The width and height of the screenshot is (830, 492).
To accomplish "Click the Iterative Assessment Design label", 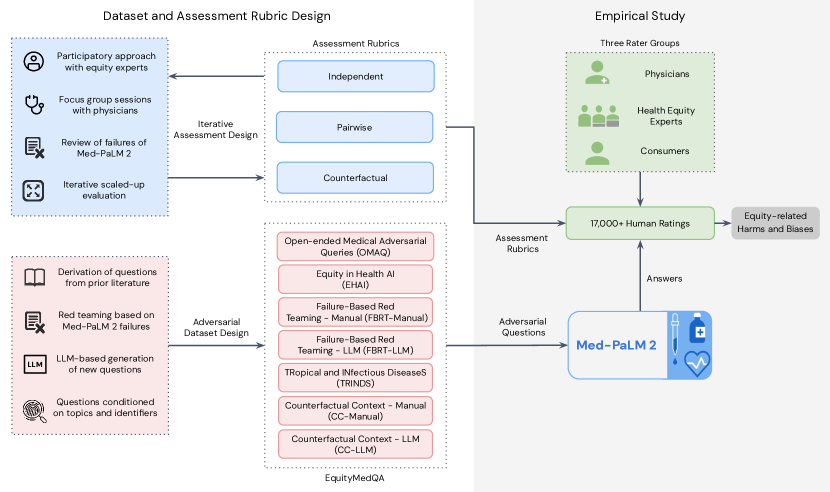I will (215, 129).
